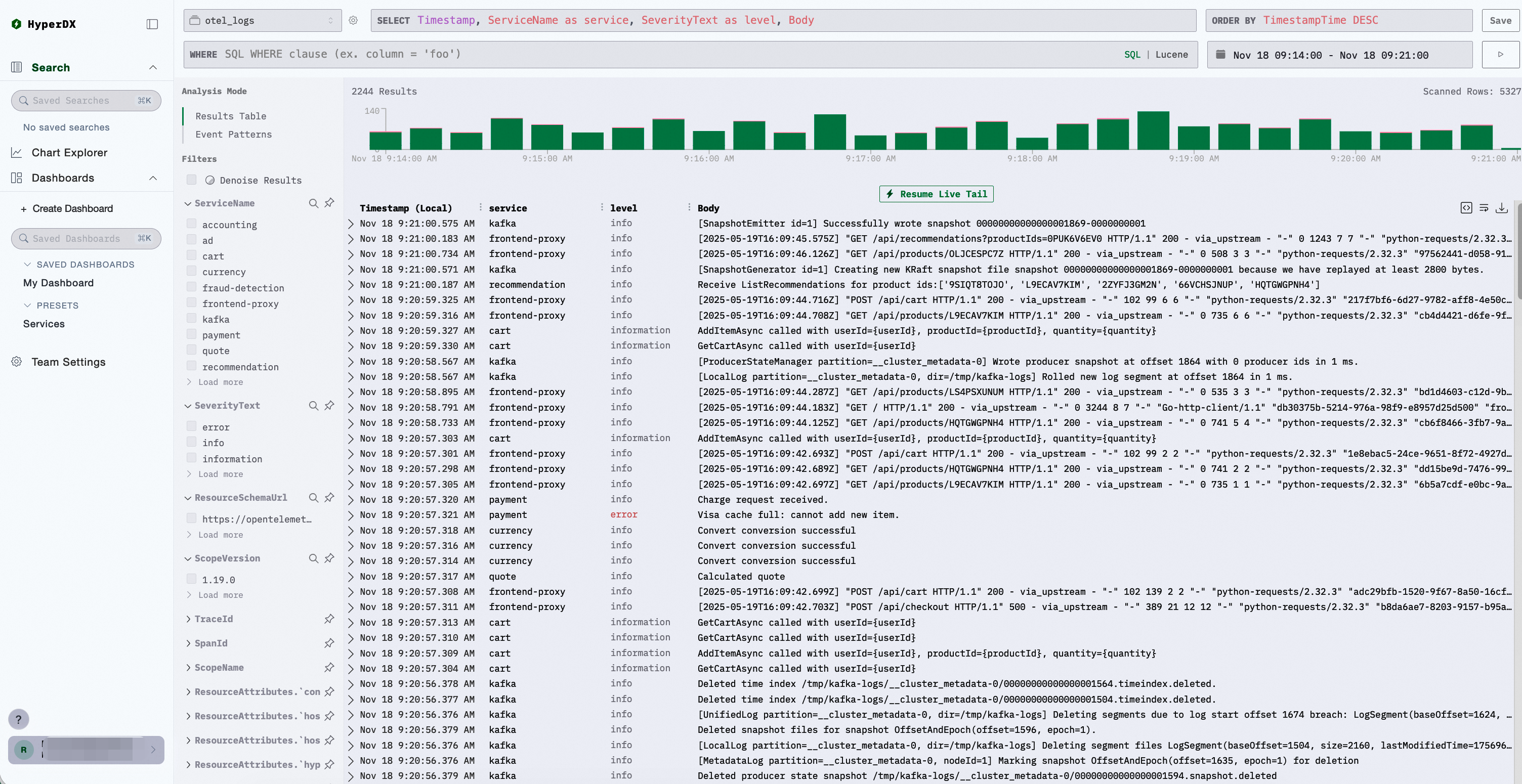
Task: Switch to Event Patterns analysis mode
Action: (x=233, y=134)
